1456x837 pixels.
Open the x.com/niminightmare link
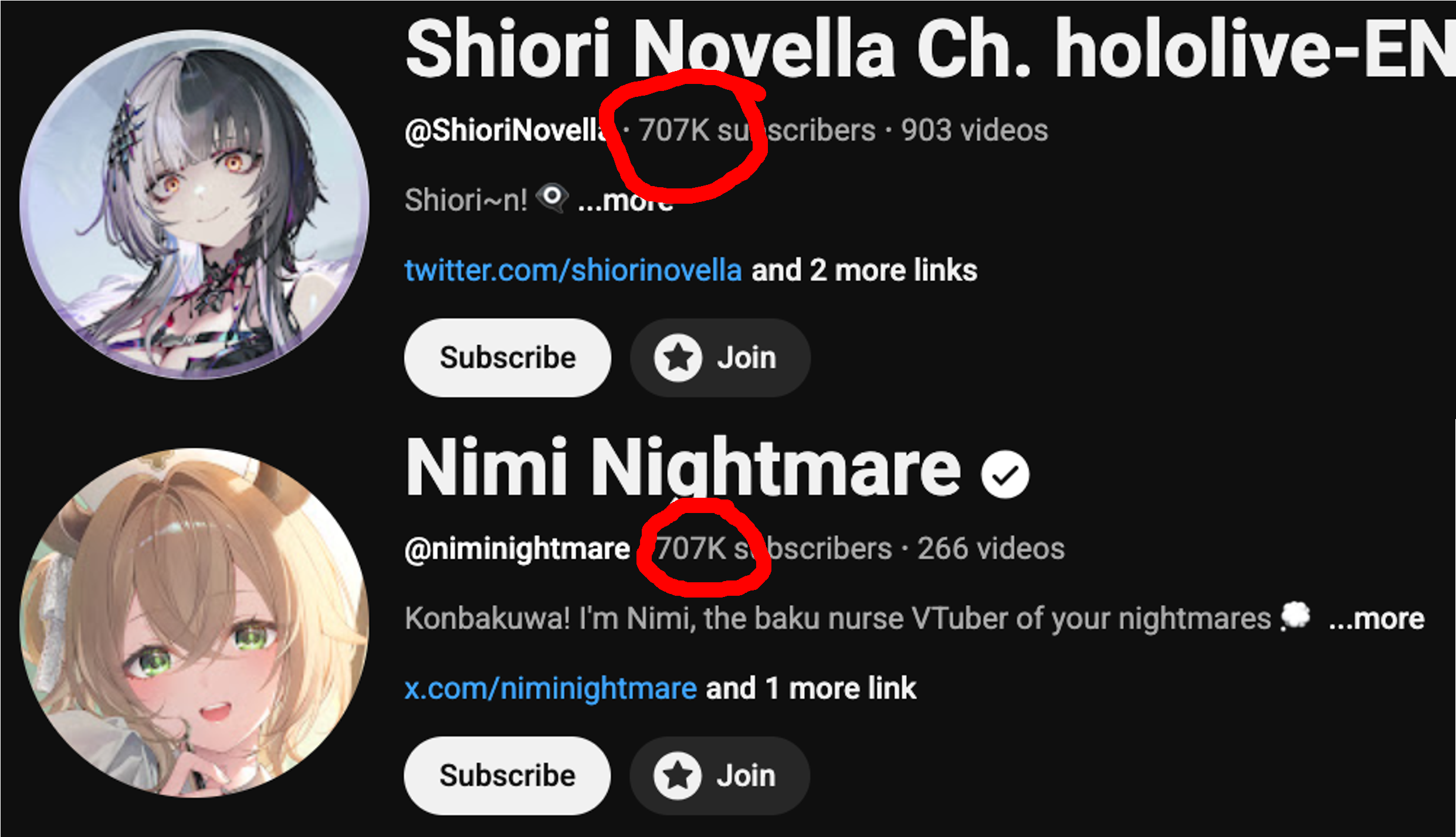[x=550, y=689]
